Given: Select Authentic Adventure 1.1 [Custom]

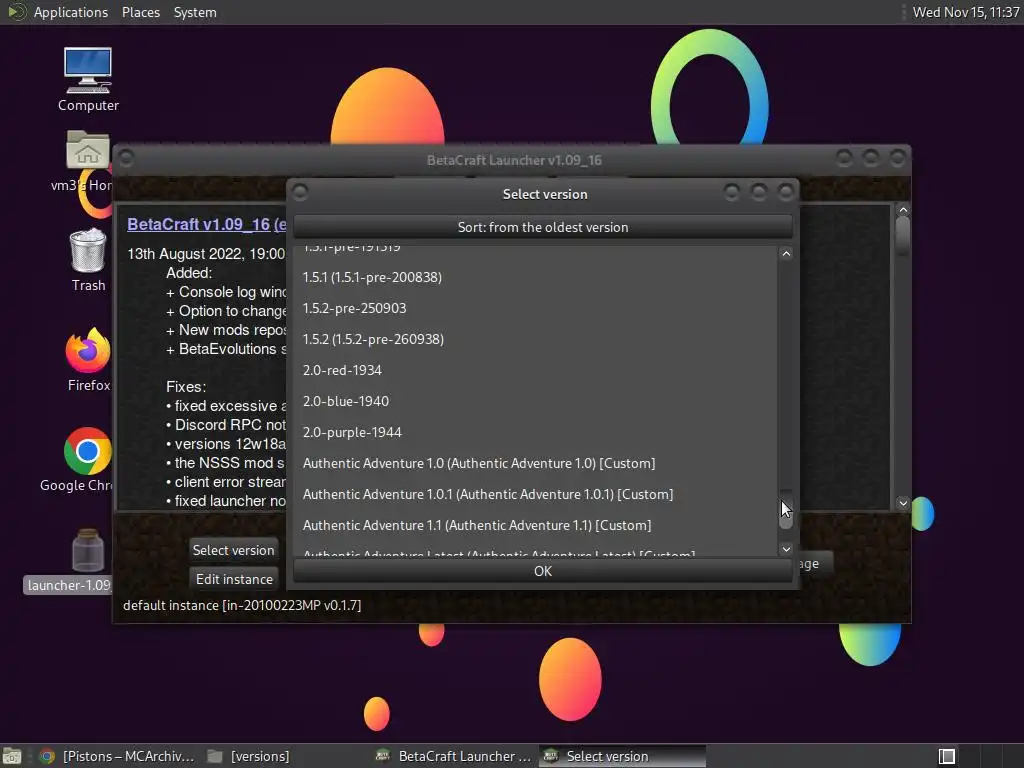Looking at the screenshot, I should point(536,525).
